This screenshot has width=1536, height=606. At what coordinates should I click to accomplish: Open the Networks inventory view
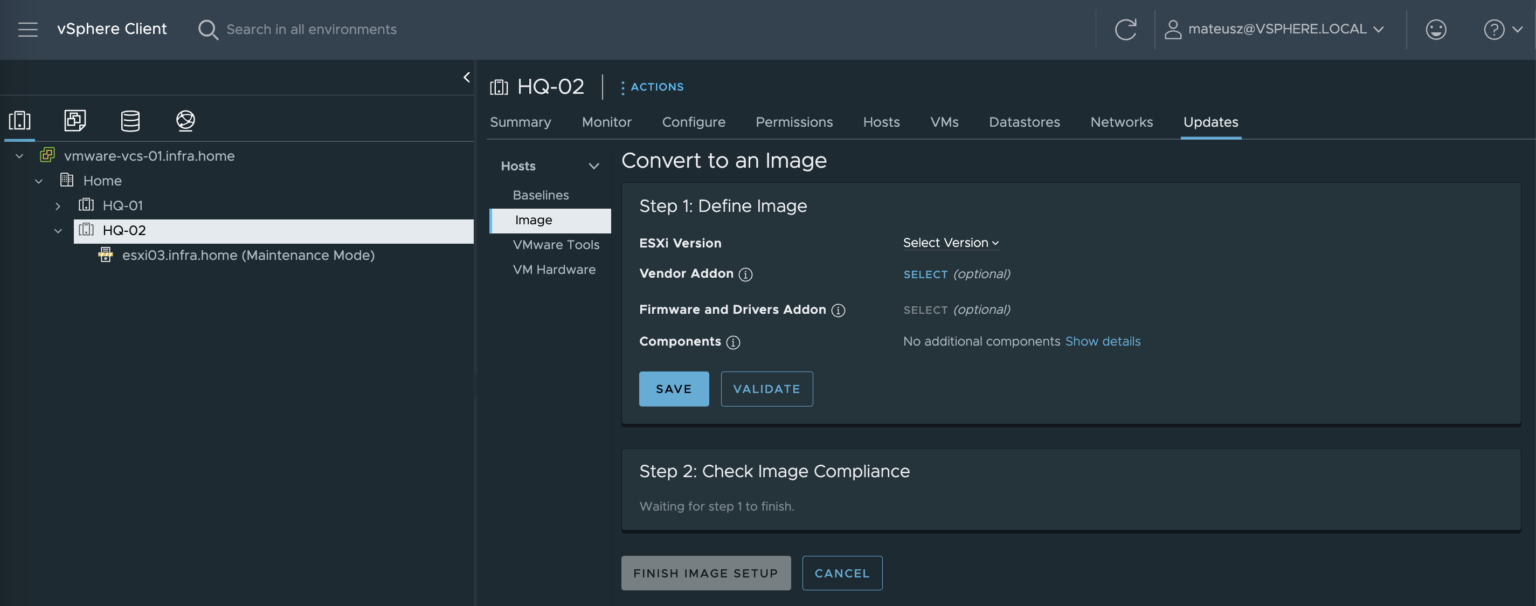[x=185, y=120]
